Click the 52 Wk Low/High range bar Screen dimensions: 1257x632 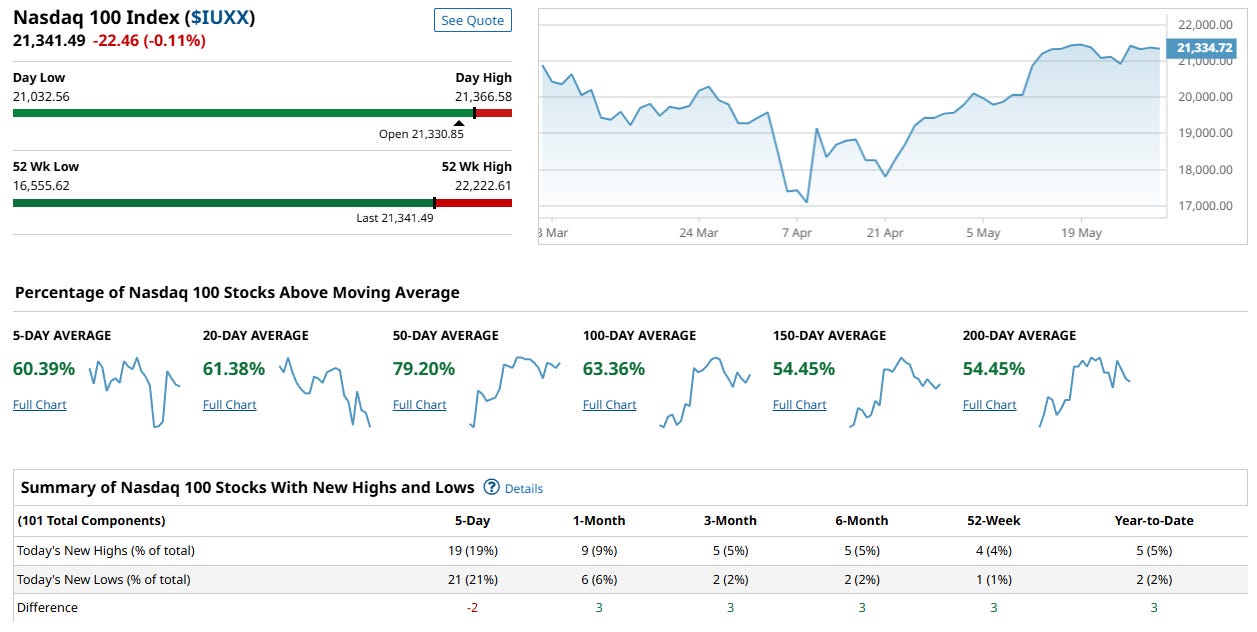pyautogui.click(x=262, y=203)
